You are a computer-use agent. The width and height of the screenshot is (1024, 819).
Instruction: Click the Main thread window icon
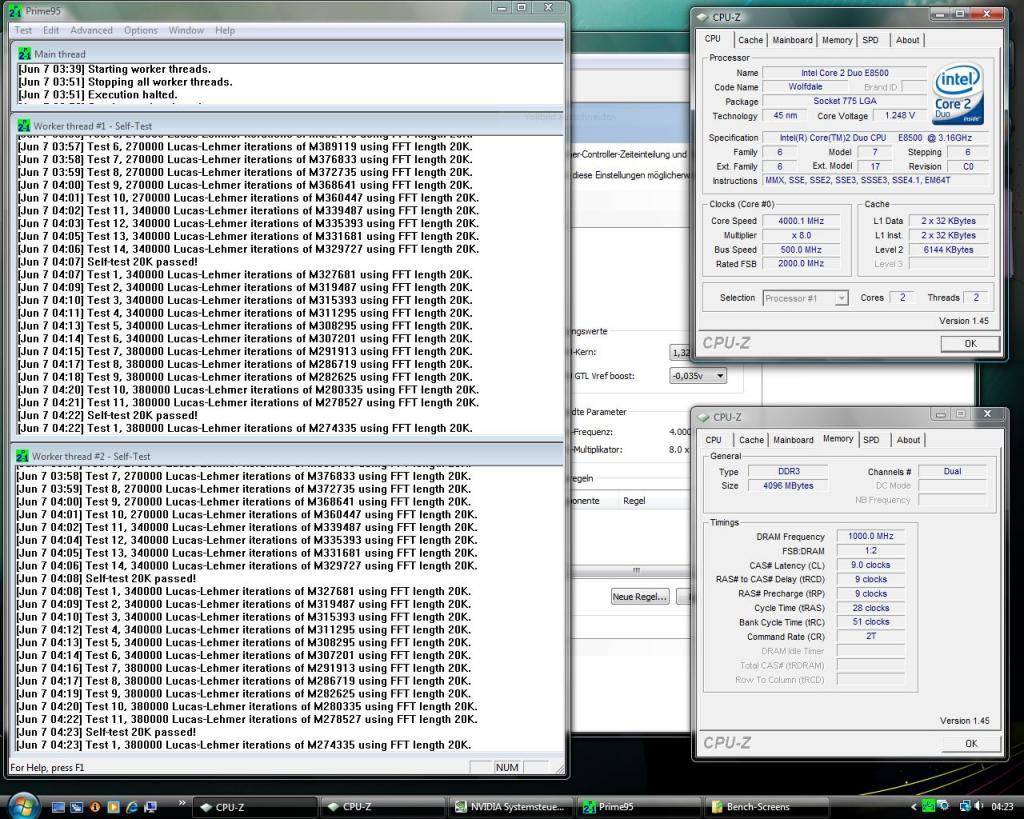click(x=24, y=54)
